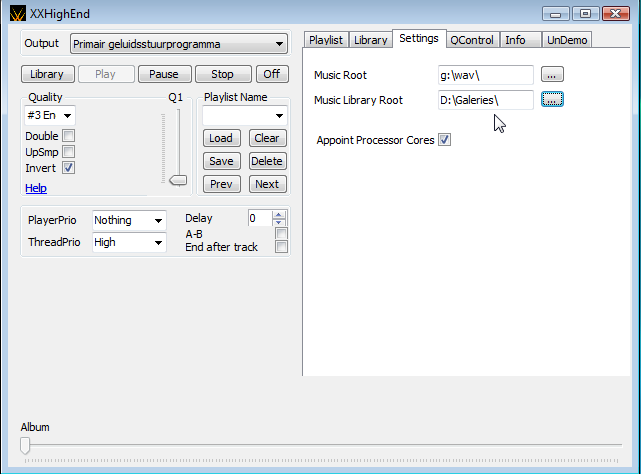641x474 pixels.
Task: Open the Output device dropdown
Action: [179, 44]
